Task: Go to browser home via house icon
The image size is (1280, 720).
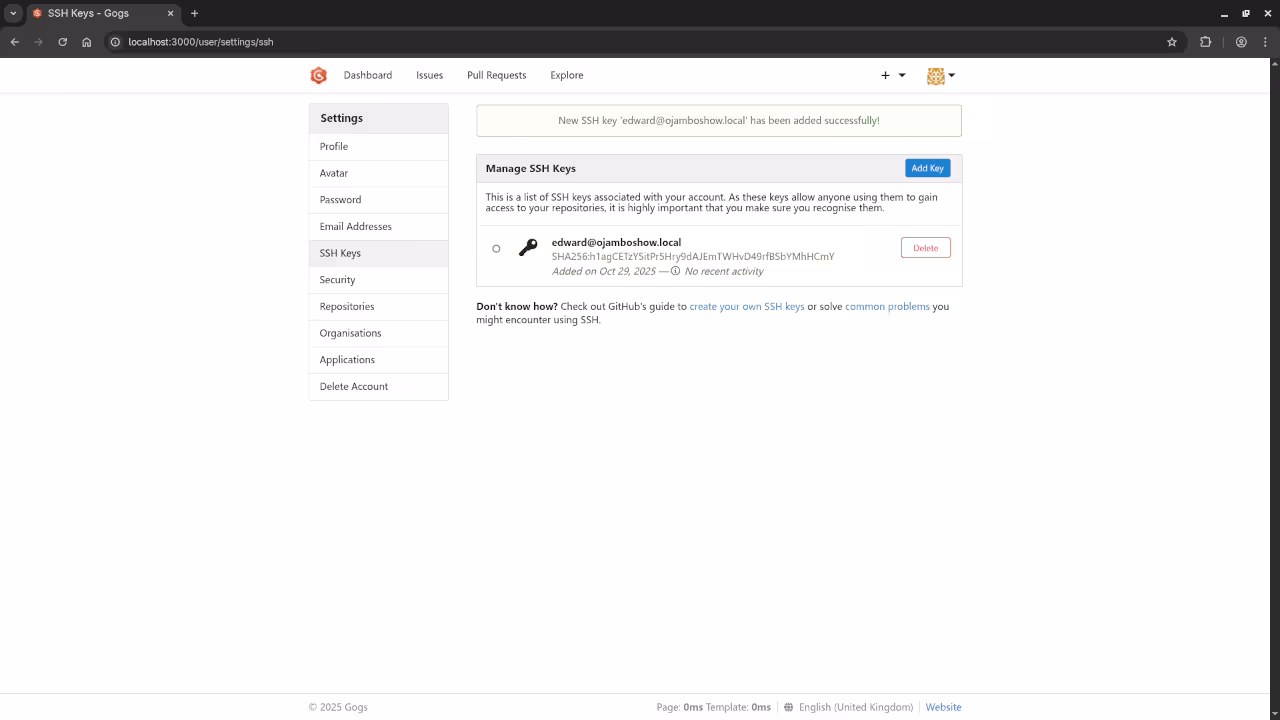Action: coord(87,42)
